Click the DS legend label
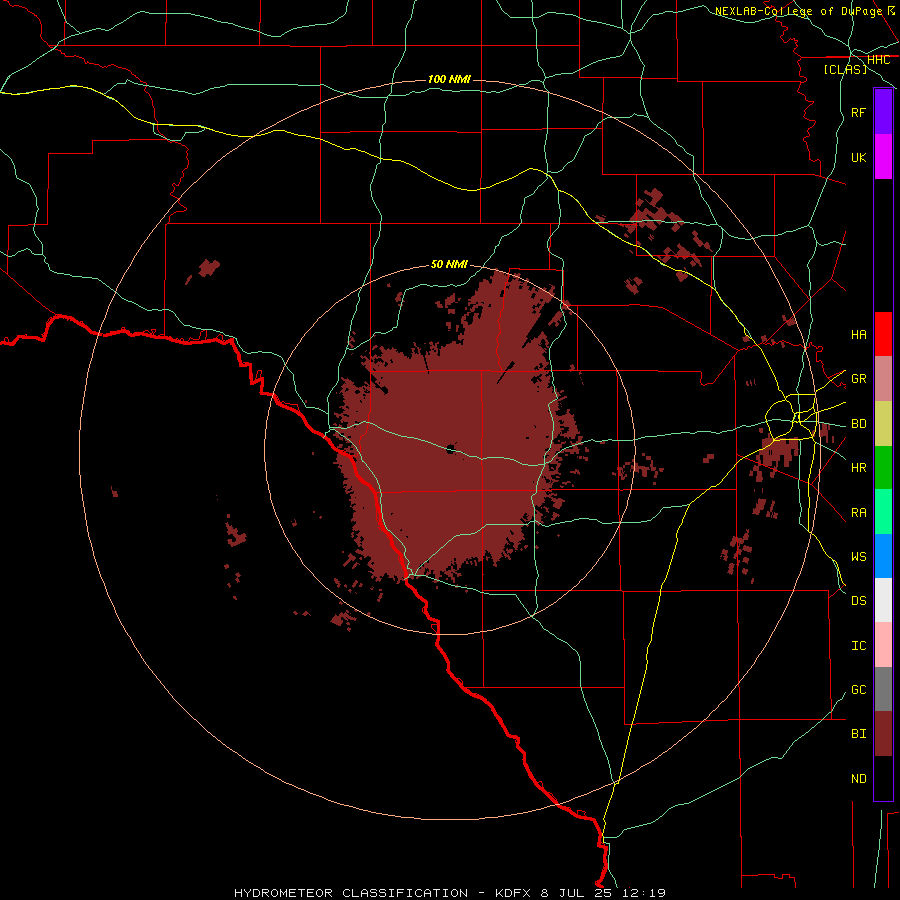Screen dimensions: 900x900 [859, 601]
